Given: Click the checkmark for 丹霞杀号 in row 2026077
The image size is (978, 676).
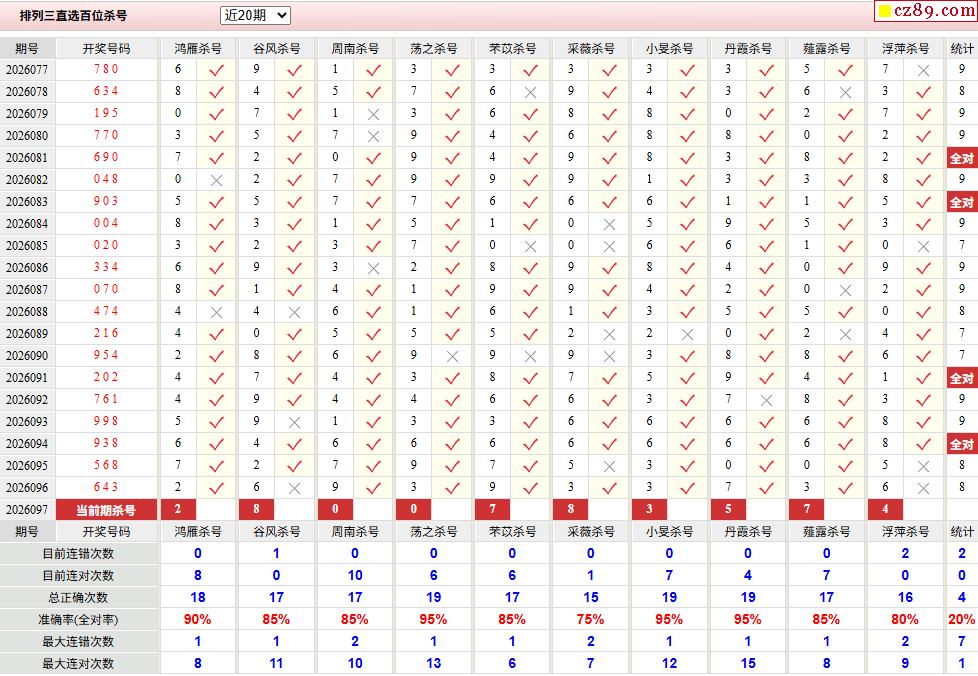Looking at the screenshot, I should tap(766, 70).
